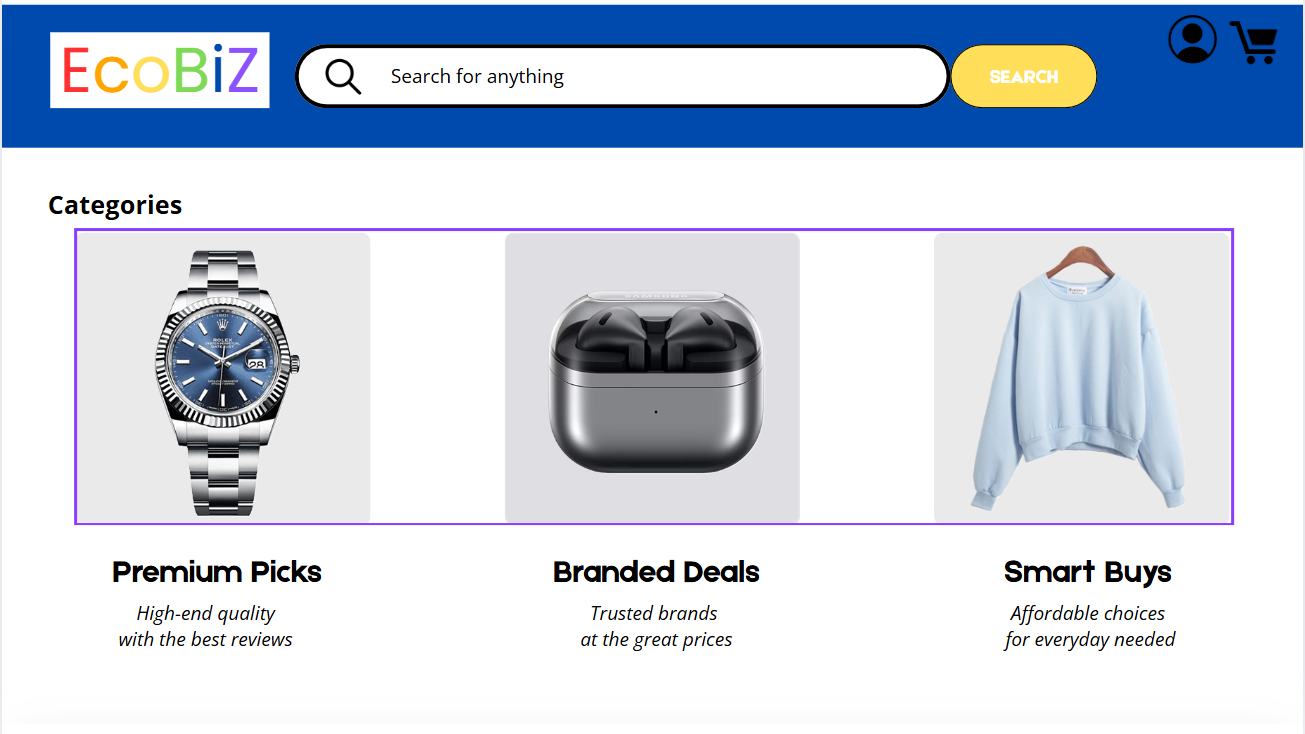Open the Smart Buys category title
Screen dimensions: 1305x734
coord(1087,572)
